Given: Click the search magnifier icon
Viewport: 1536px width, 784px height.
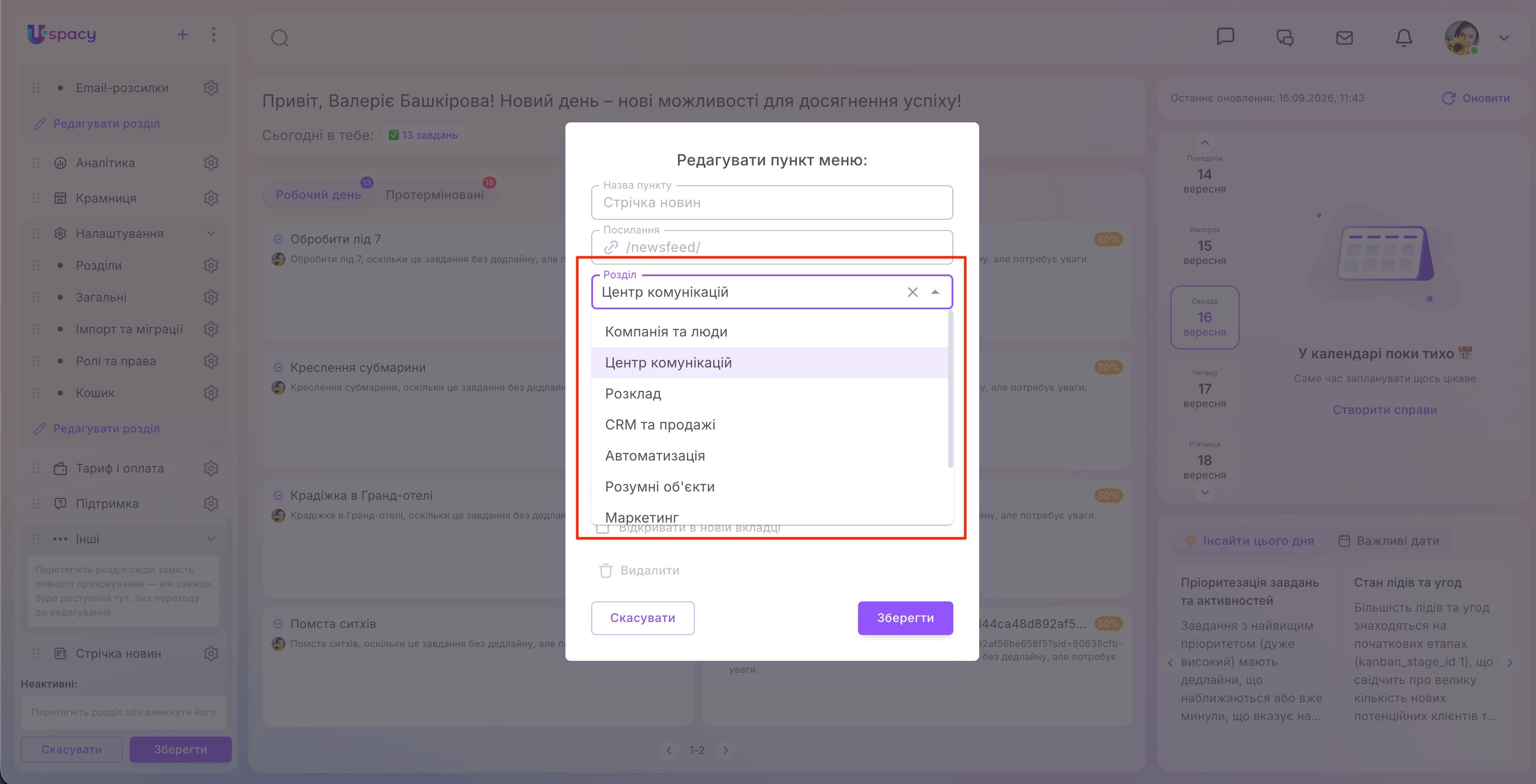Looking at the screenshot, I should [280, 38].
